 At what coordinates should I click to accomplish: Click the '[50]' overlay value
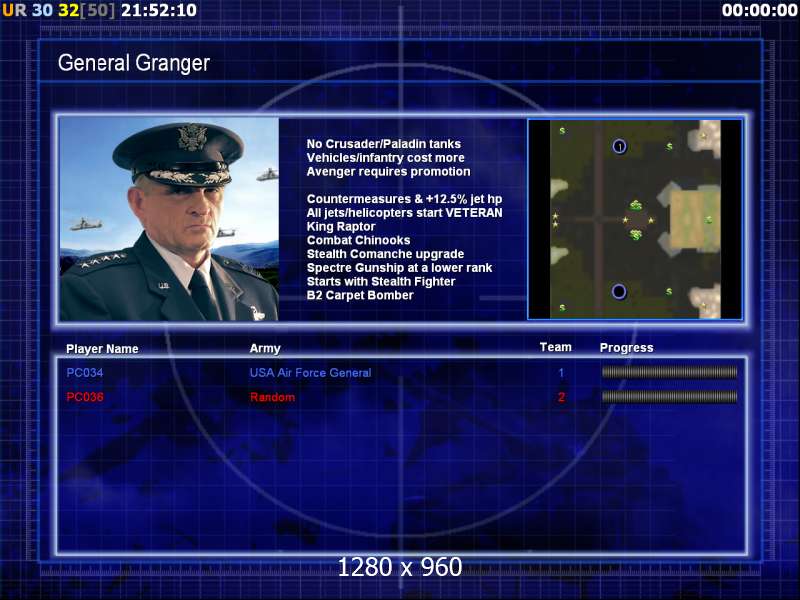97,10
